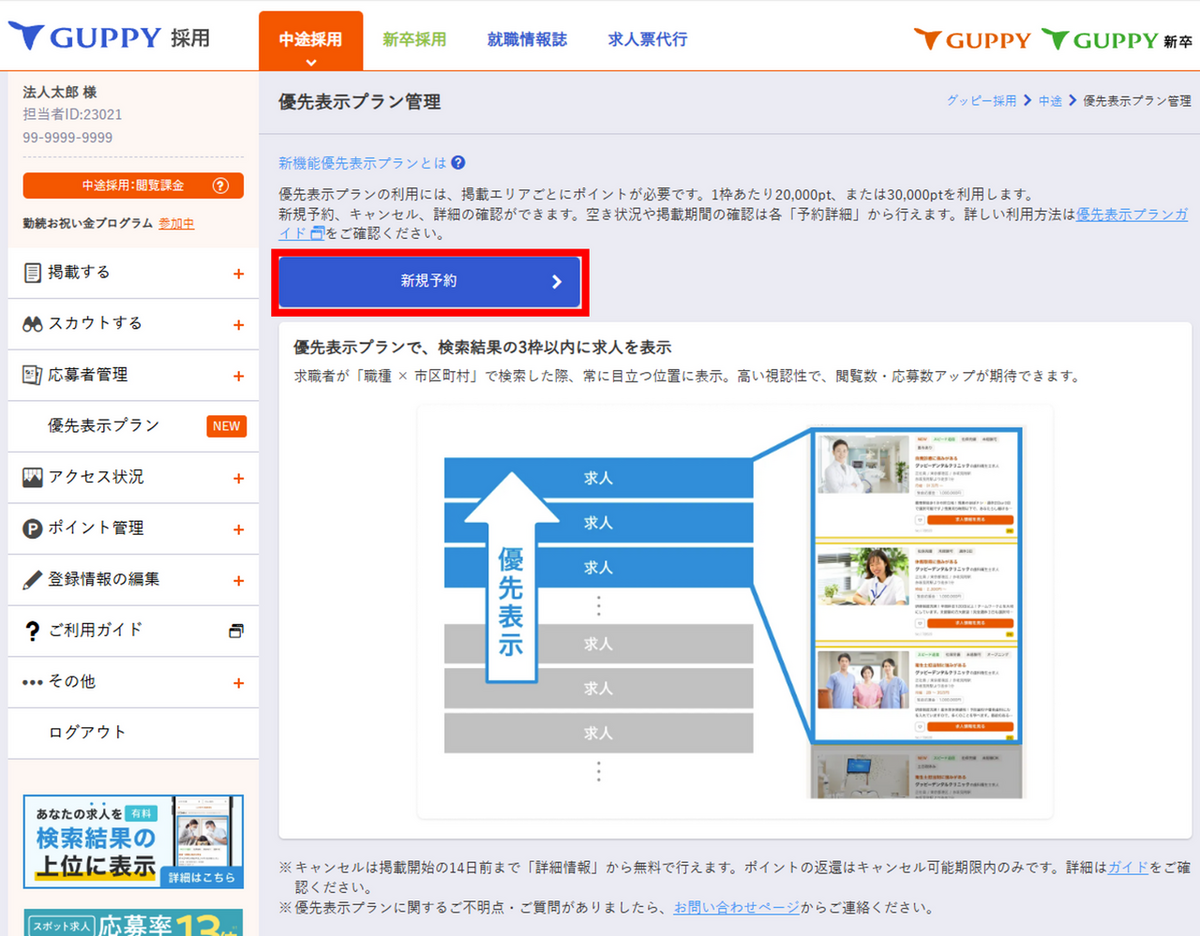The width and height of the screenshot is (1200, 936).
Task: Expand the 掲載する menu with plus sign
Action: 238,274
